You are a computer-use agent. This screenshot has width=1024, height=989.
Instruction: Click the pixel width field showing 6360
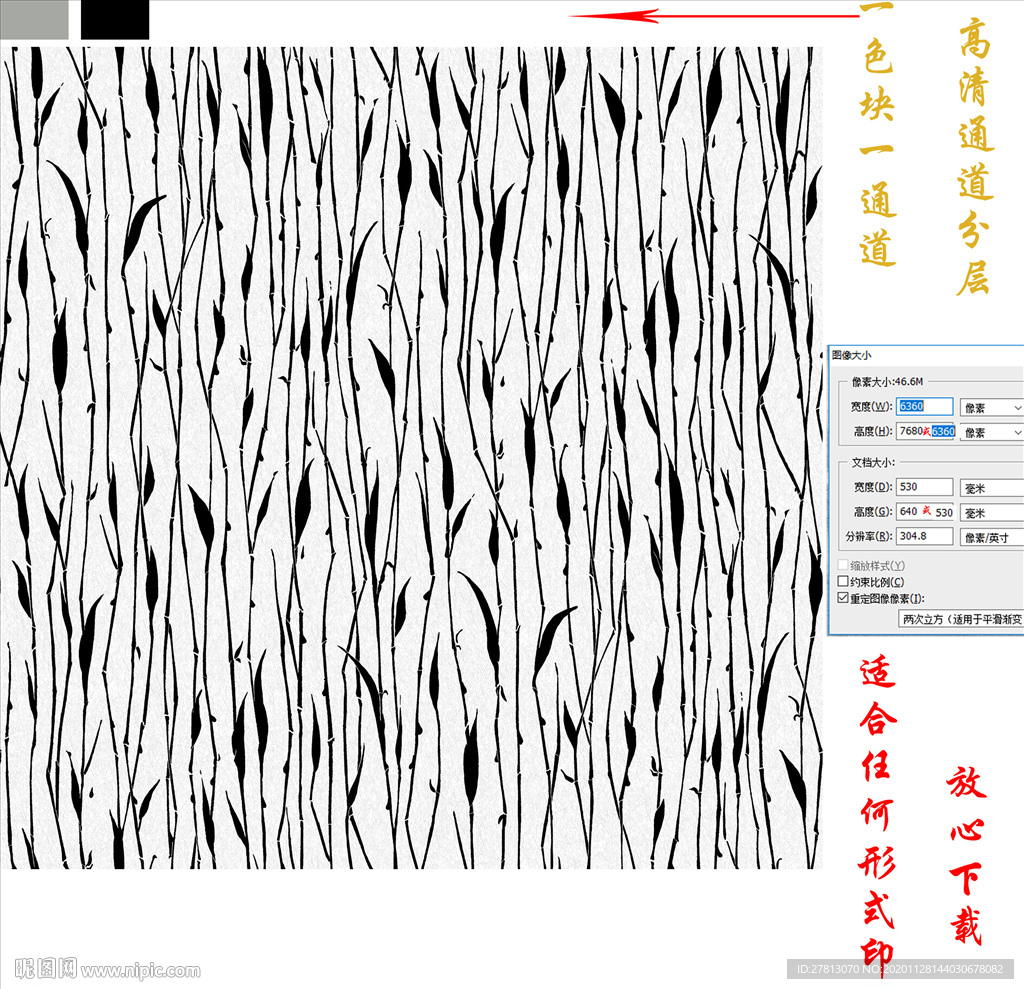click(x=924, y=406)
